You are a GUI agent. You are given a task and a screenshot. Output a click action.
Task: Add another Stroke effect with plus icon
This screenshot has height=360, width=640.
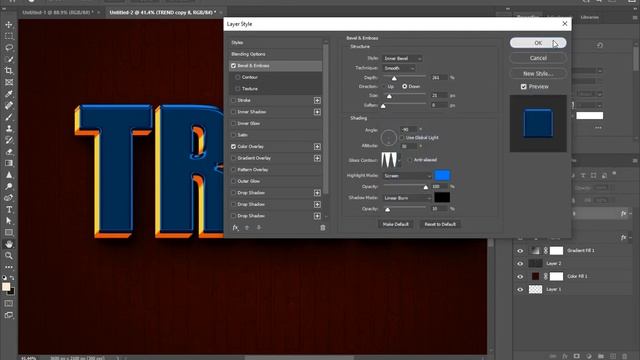click(x=317, y=100)
